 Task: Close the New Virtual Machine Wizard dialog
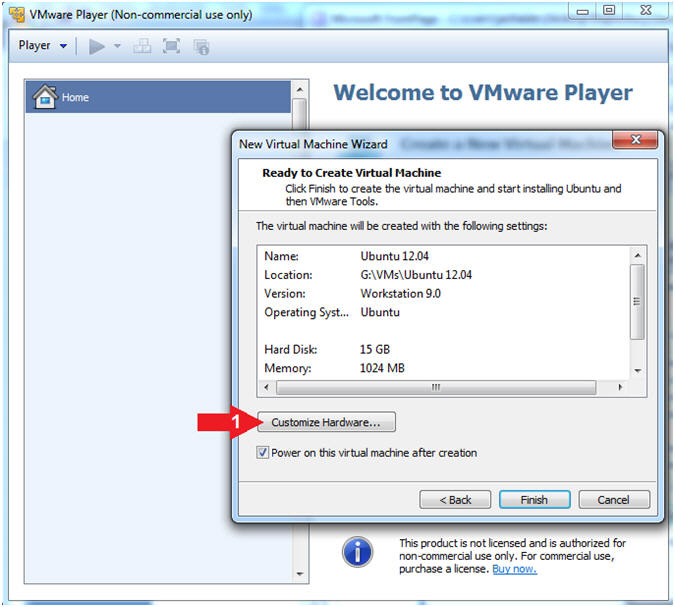[x=635, y=140]
